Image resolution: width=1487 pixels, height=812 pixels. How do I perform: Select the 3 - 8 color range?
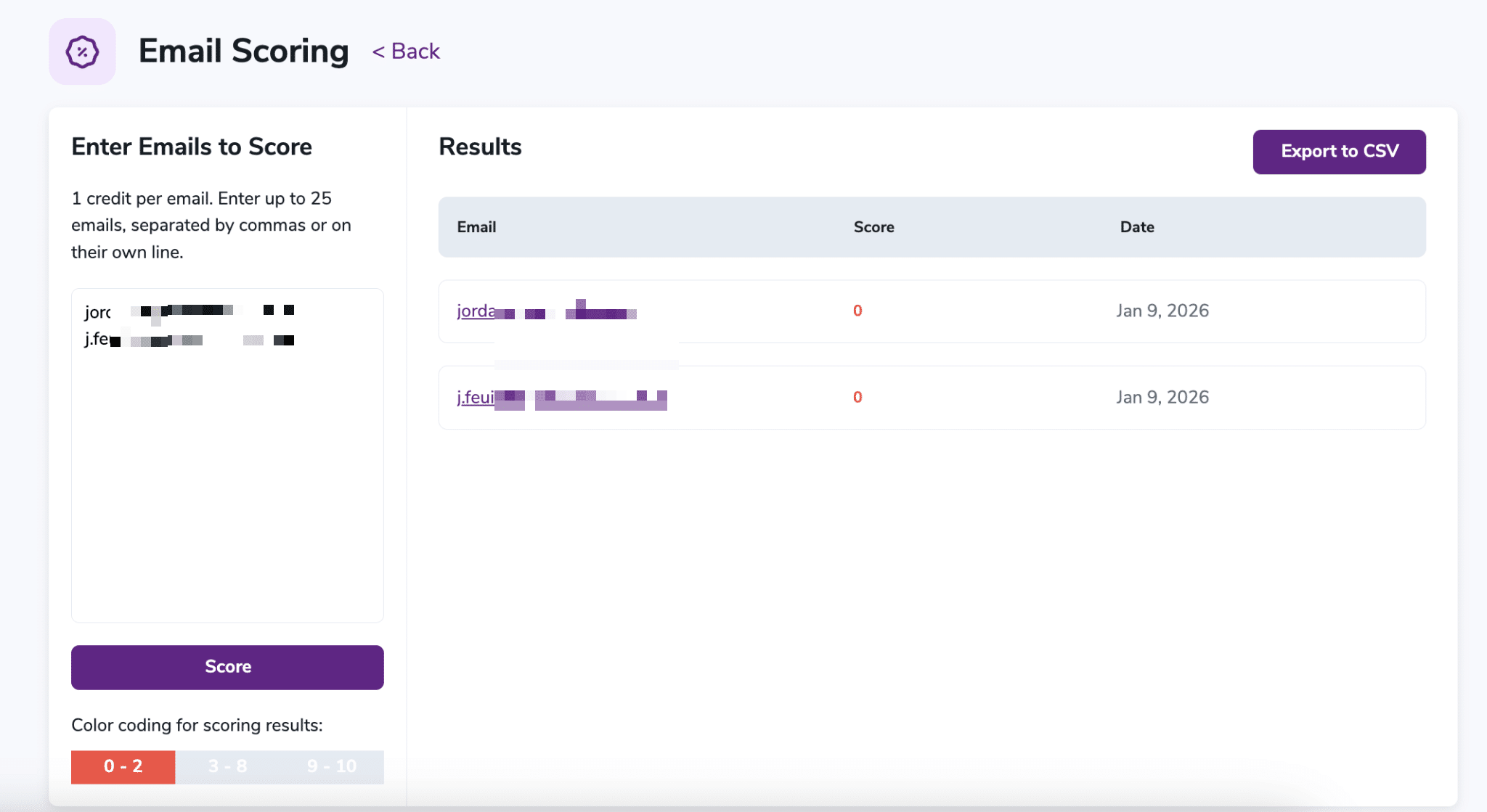(x=227, y=766)
